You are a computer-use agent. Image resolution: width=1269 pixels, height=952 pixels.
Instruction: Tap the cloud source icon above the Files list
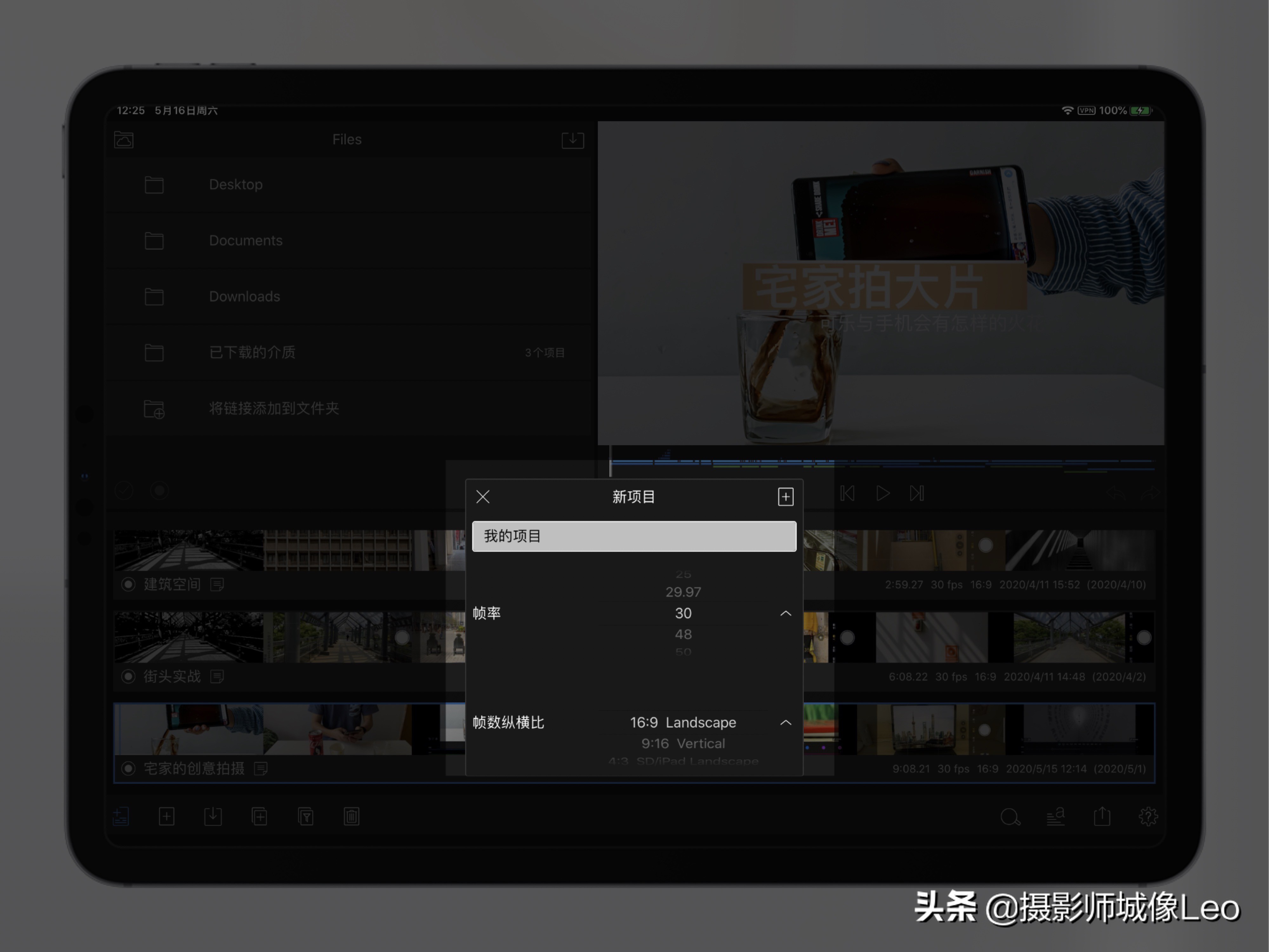(x=123, y=139)
